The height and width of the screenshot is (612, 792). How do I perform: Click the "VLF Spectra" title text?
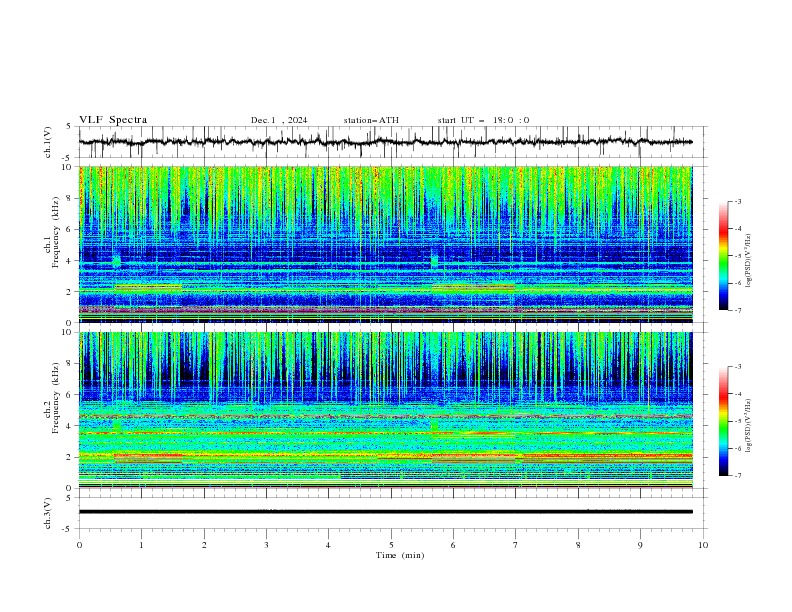coord(113,120)
